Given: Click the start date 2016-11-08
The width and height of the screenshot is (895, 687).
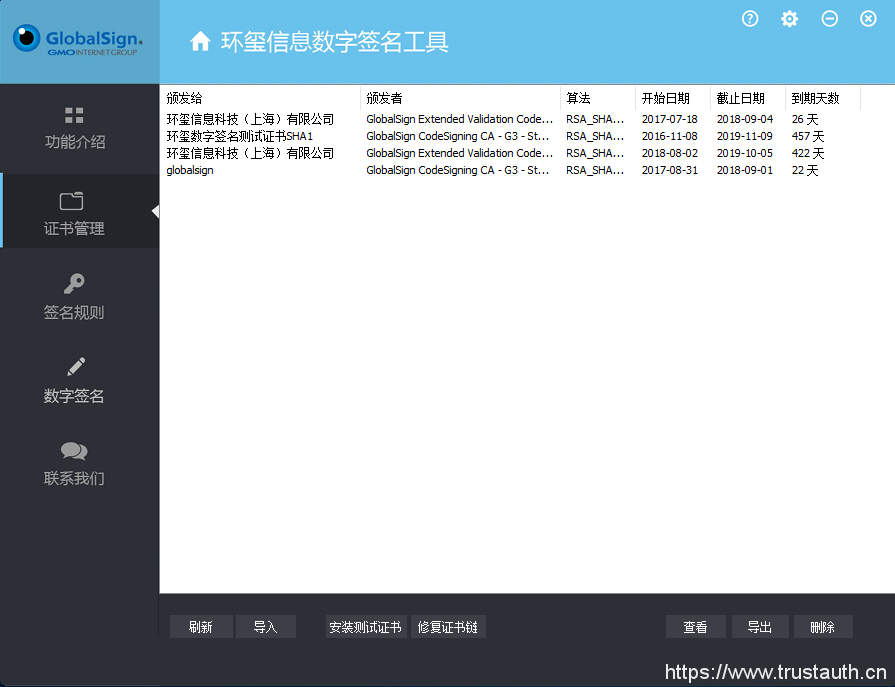Looking at the screenshot, I should 670,136.
